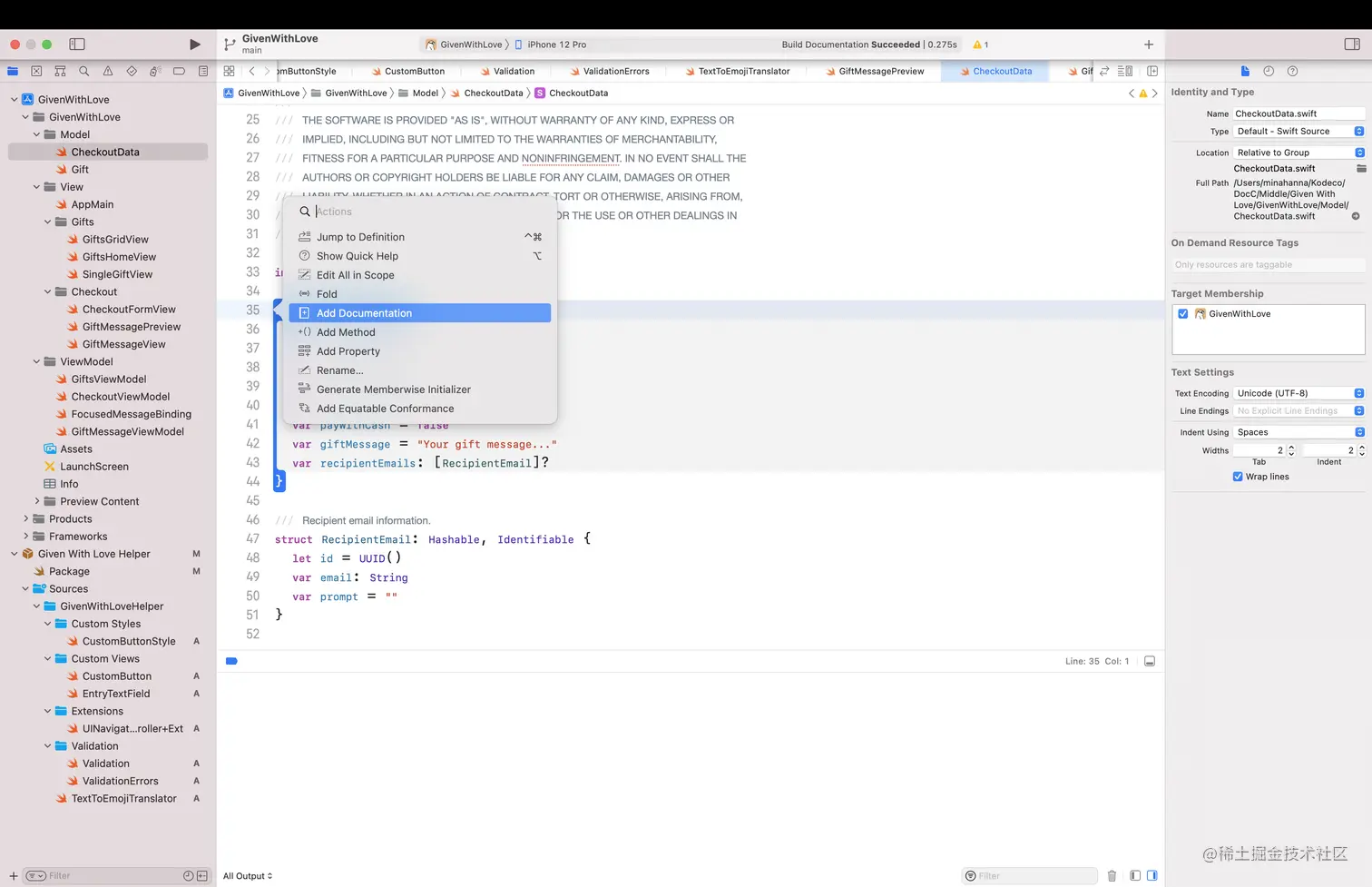Toggle the navigator sidebar visibility

[77, 44]
